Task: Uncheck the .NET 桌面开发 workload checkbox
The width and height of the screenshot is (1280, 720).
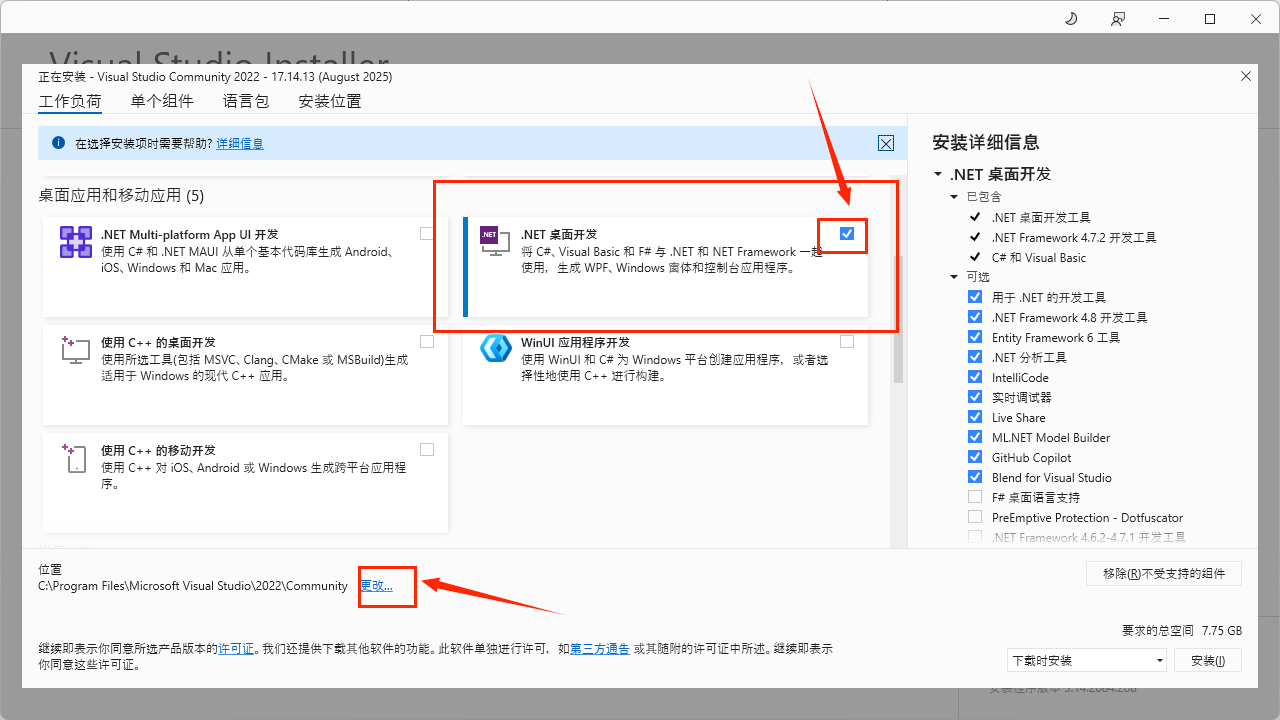Action: (x=847, y=233)
